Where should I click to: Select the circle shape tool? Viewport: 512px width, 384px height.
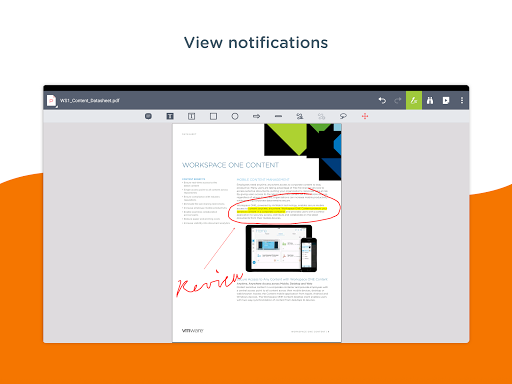point(235,116)
